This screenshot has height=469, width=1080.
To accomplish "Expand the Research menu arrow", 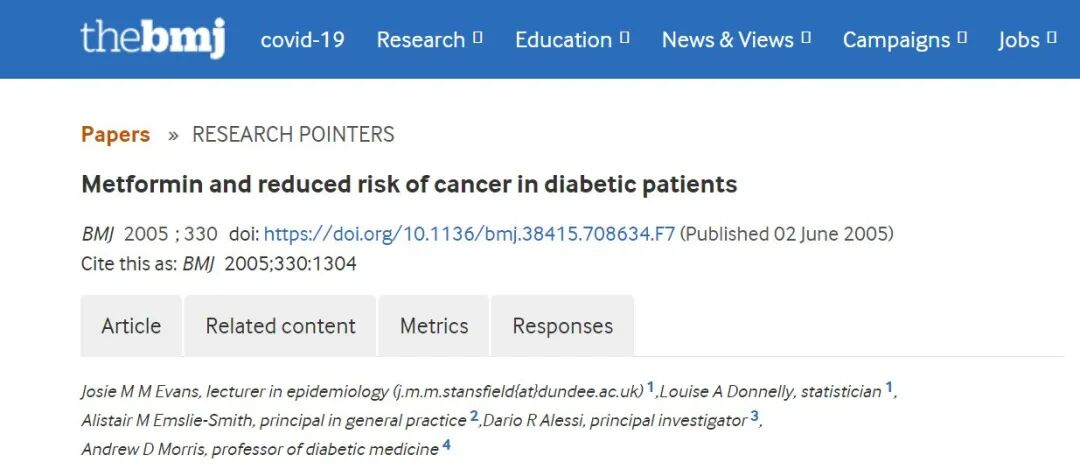I will (x=478, y=38).
